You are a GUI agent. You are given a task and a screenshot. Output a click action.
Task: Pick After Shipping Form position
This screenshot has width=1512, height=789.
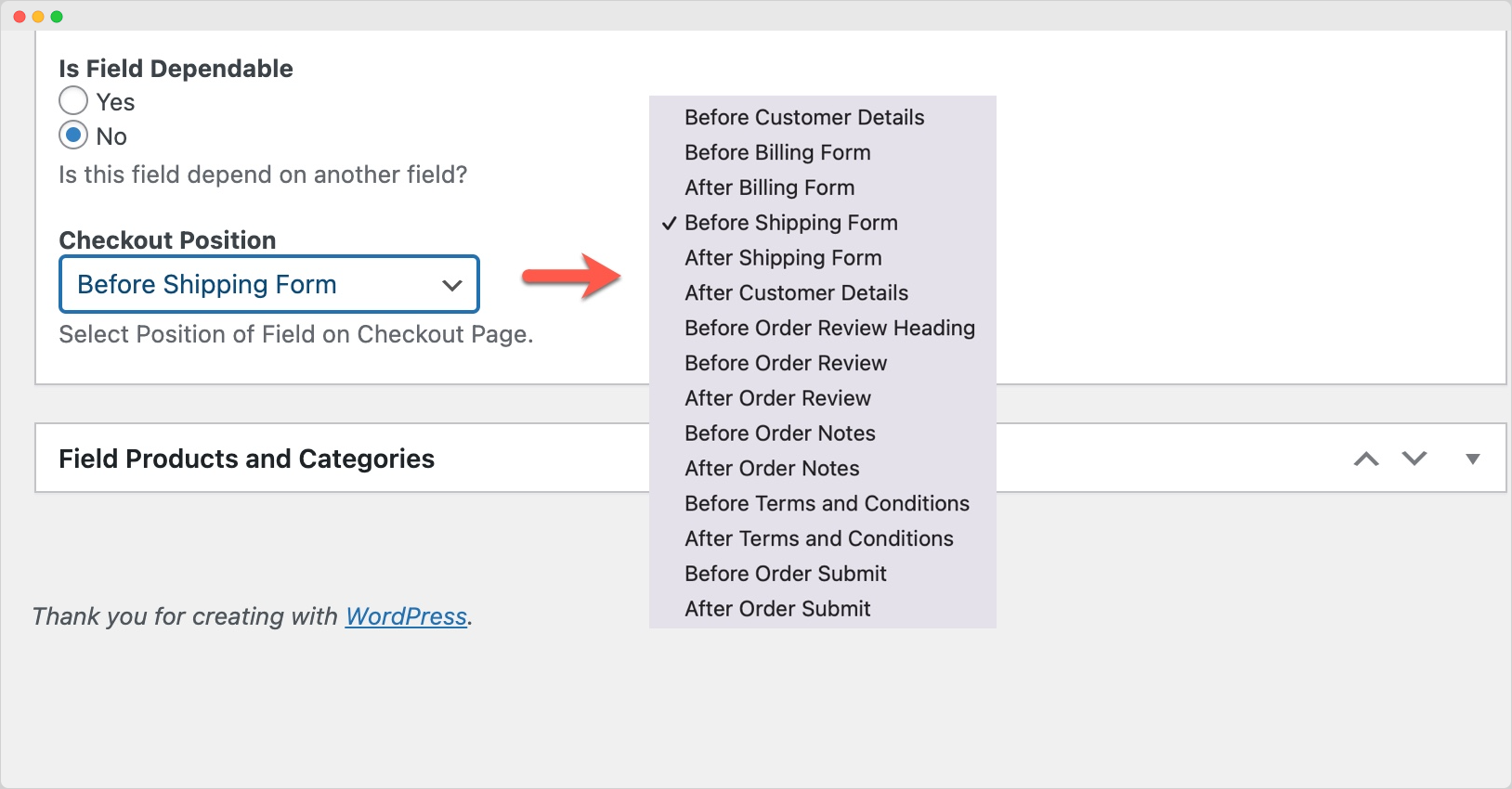point(783,258)
